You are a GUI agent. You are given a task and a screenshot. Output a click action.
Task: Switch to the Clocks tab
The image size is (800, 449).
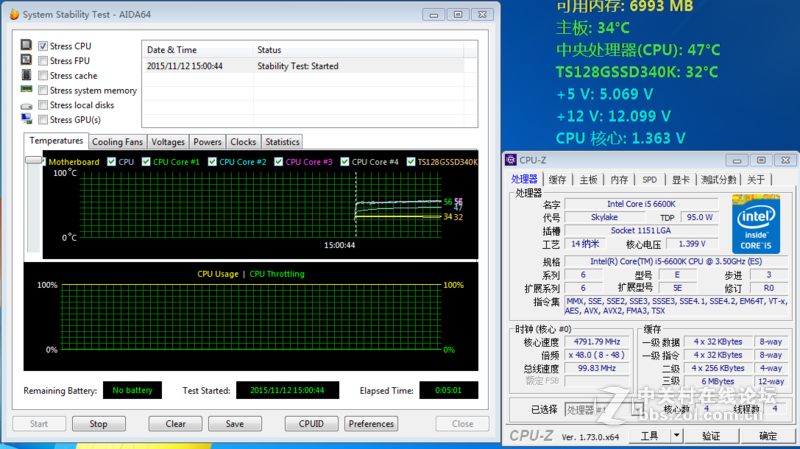pyautogui.click(x=243, y=142)
